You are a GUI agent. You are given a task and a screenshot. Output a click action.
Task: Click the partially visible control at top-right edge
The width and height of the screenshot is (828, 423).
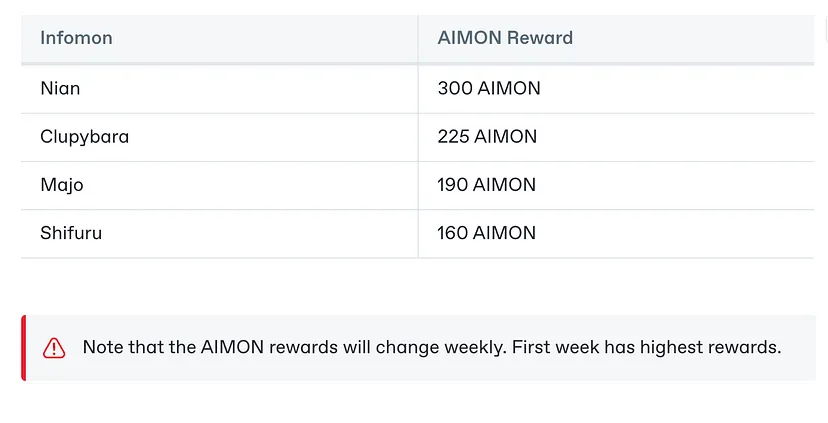[x=826, y=28]
